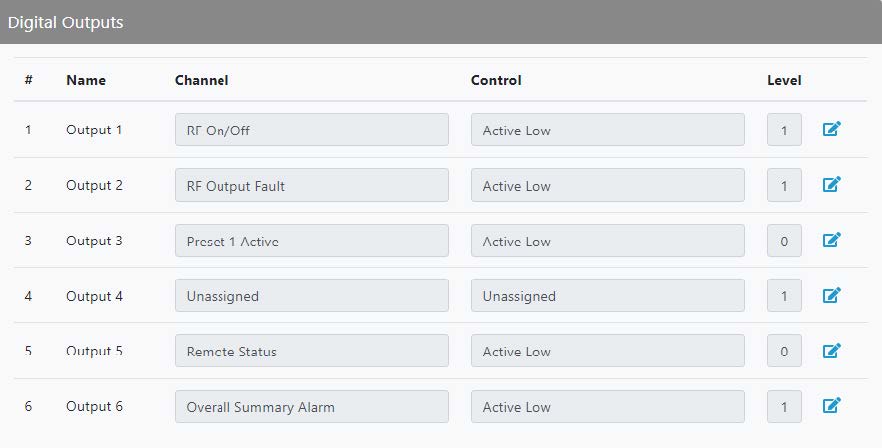Click Output 6's Active Low control field

(x=607, y=407)
